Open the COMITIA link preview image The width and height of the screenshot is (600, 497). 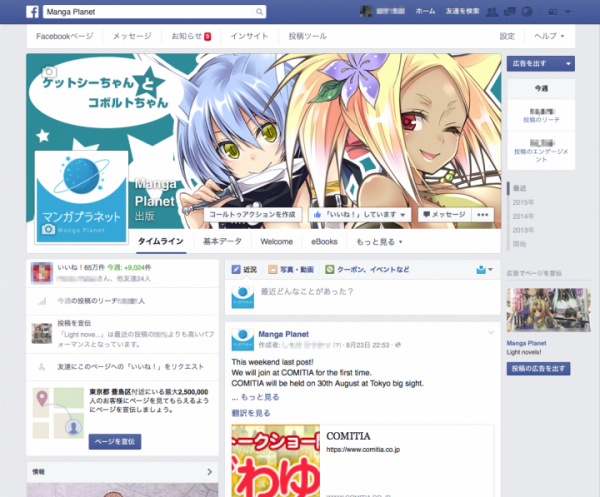276,461
